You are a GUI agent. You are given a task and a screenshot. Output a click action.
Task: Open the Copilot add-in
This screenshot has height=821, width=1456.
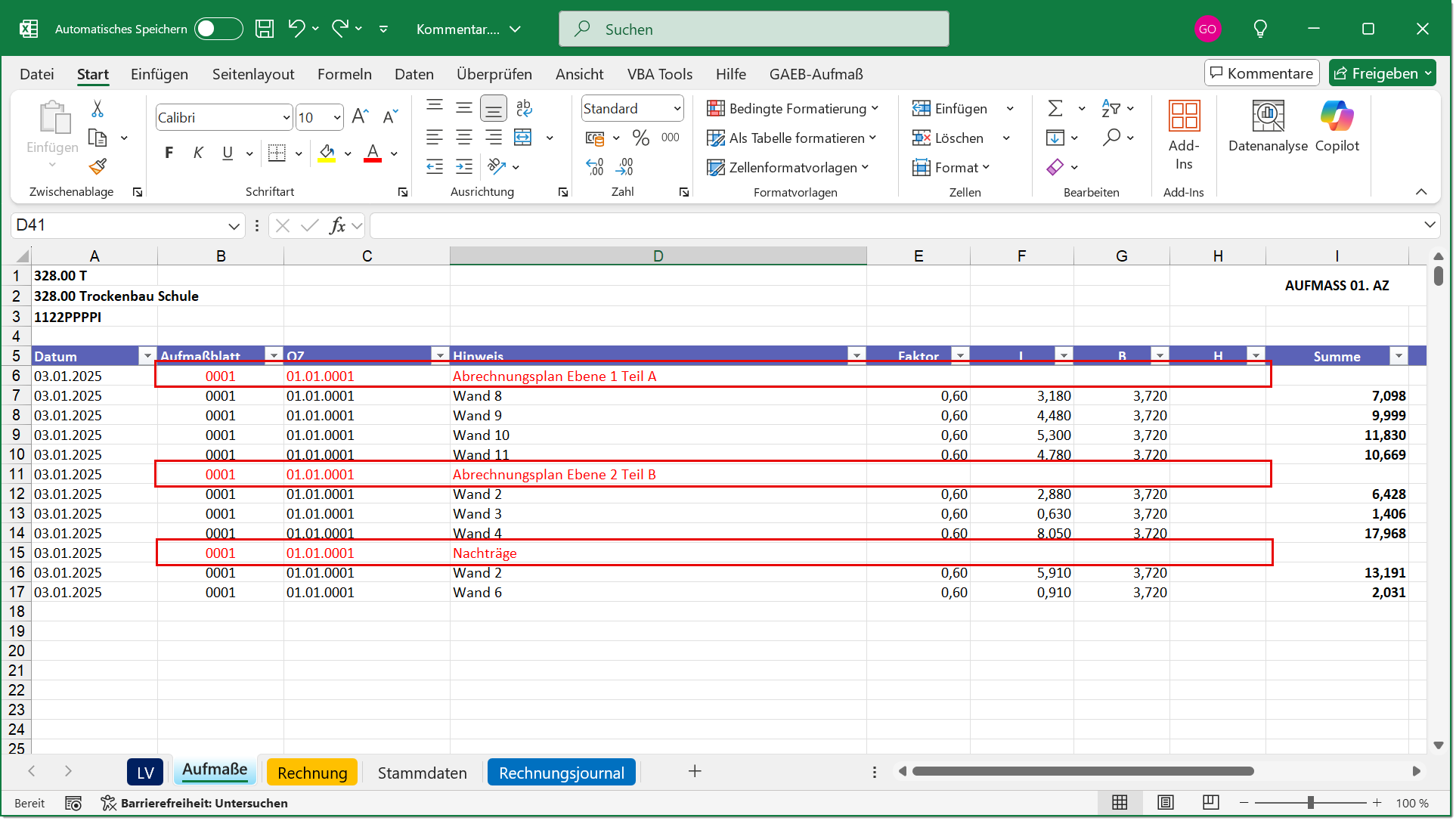1337,127
